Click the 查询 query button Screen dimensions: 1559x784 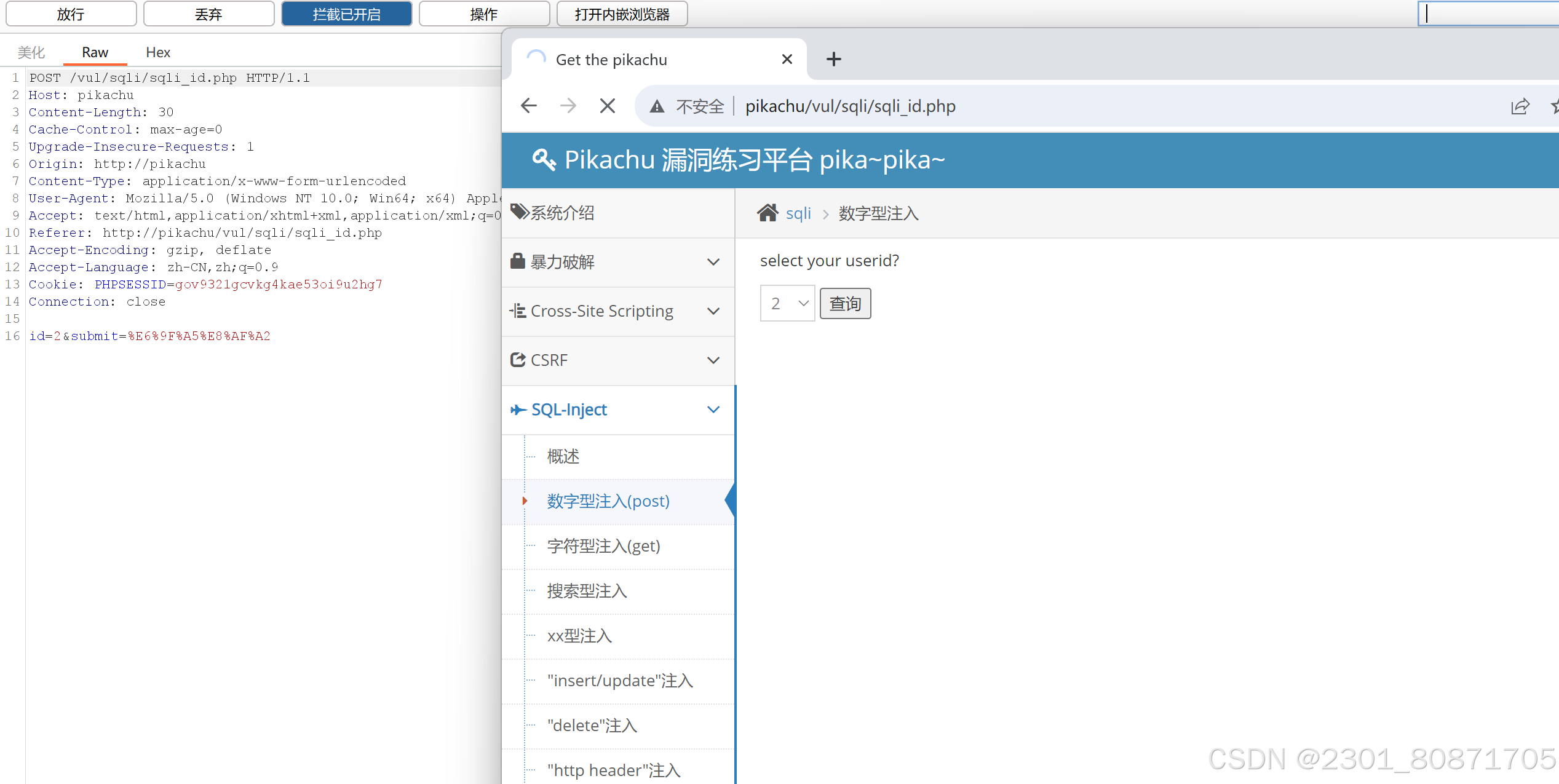[x=845, y=303]
